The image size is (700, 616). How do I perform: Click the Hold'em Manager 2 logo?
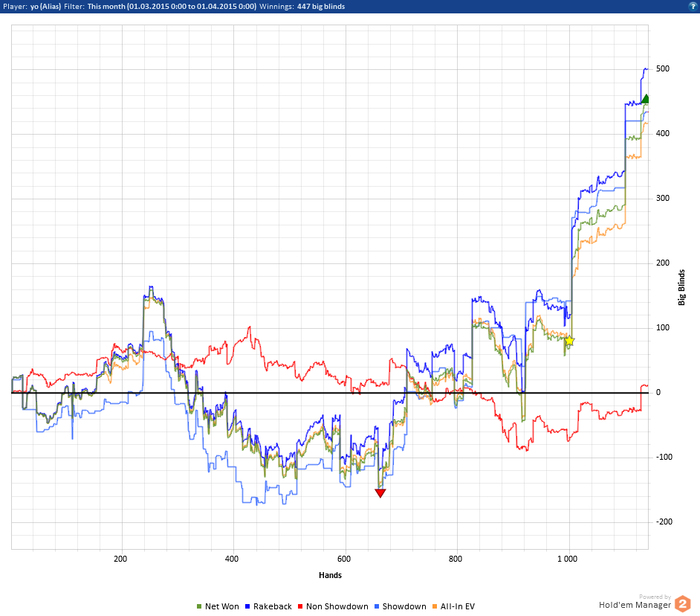tap(683, 604)
